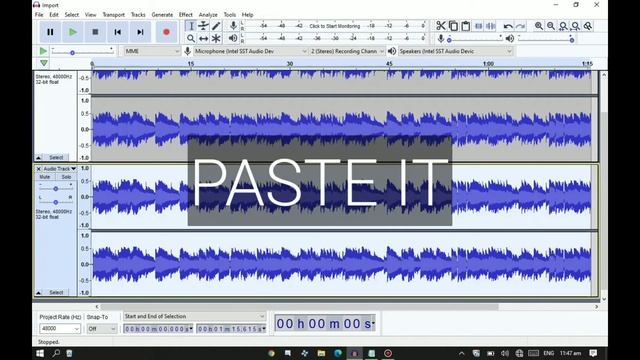Open the Project Rate 48000 dropdown
The height and width of the screenshot is (360, 640).
60,329
